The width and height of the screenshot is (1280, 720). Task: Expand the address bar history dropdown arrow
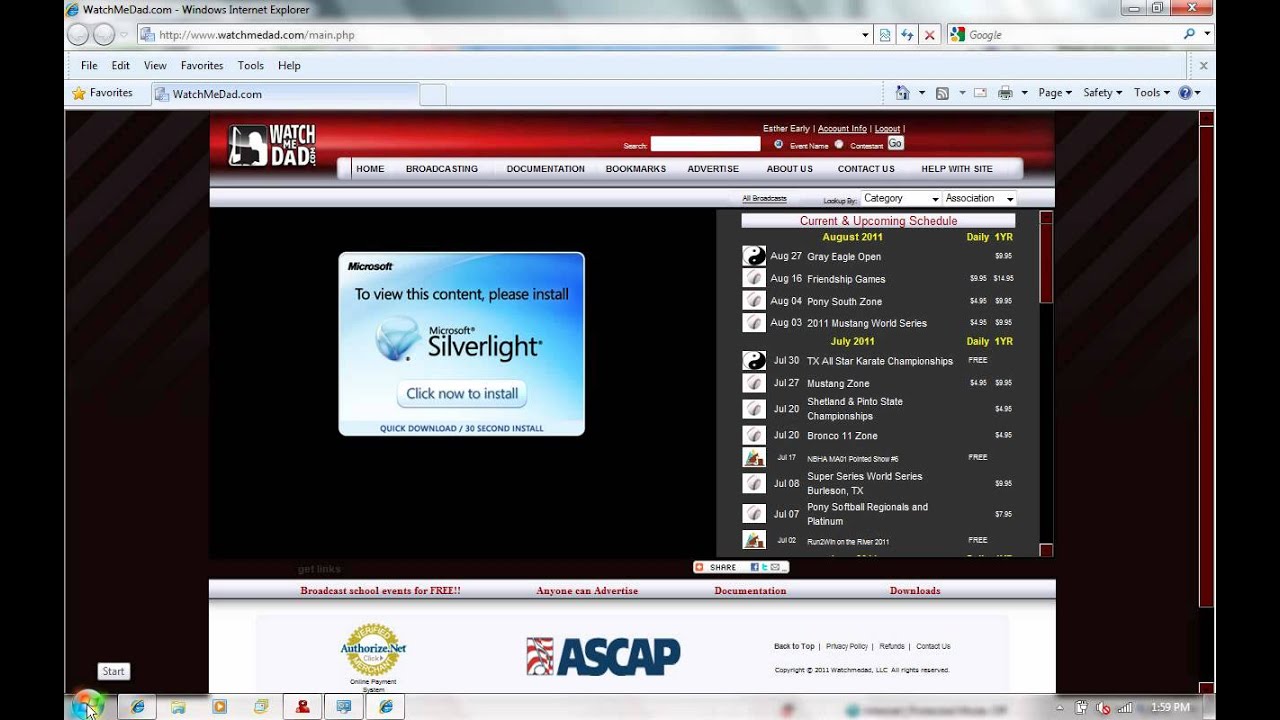point(865,34)
